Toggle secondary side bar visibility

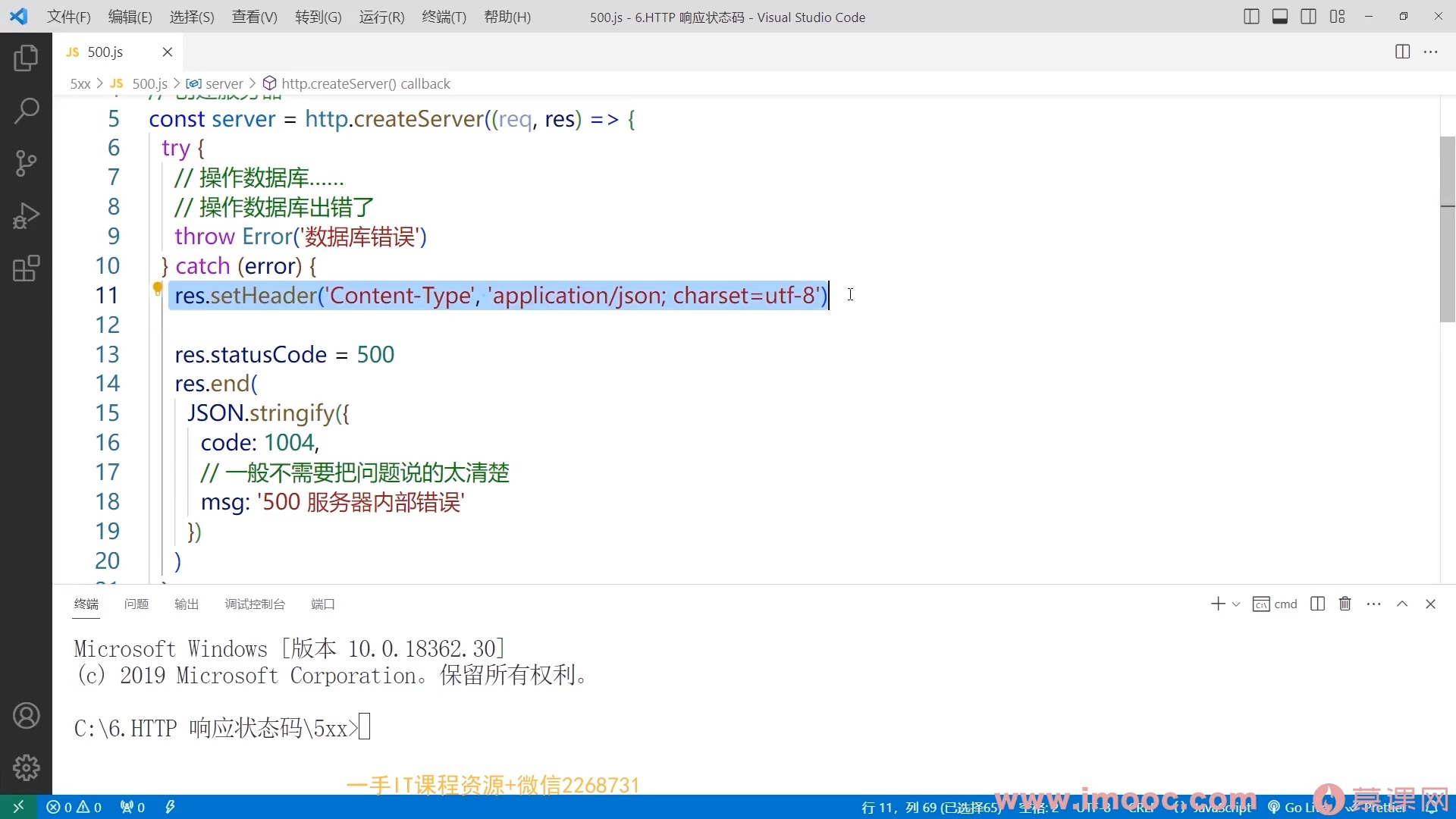(1309, 17)
